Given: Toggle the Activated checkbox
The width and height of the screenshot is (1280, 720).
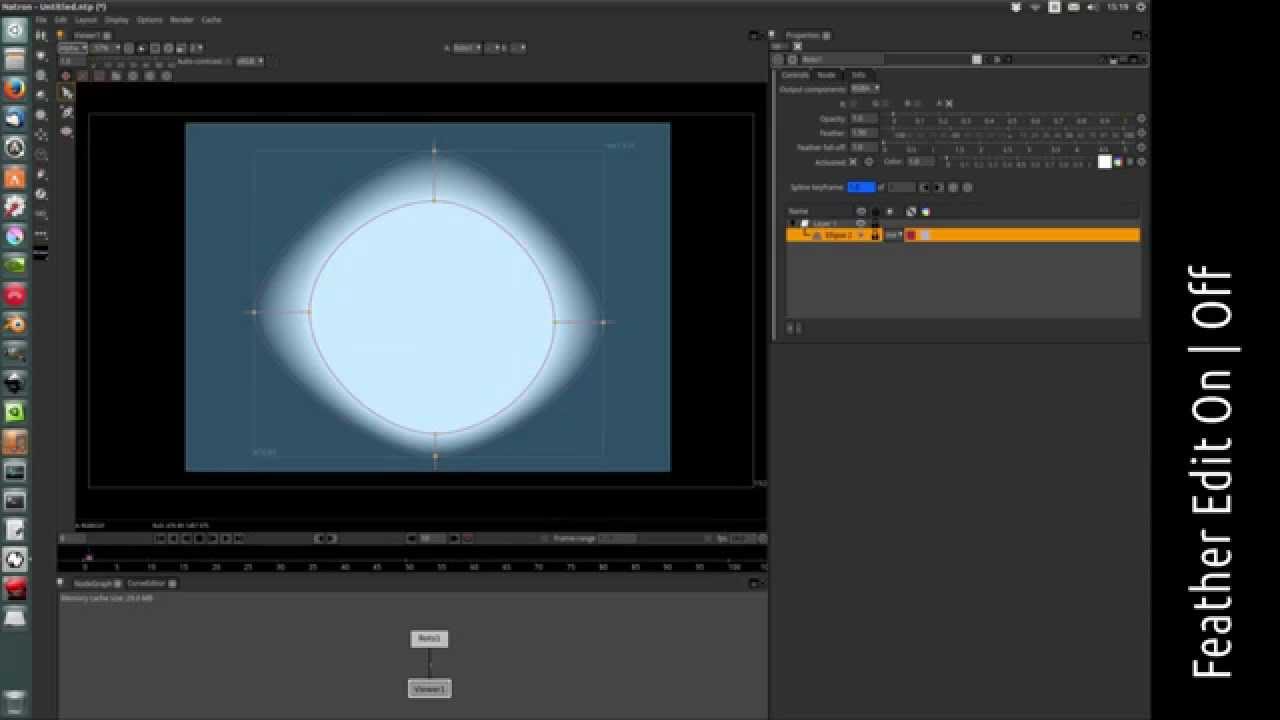Looking at the screenshot, I should click(x=853, y=162).
